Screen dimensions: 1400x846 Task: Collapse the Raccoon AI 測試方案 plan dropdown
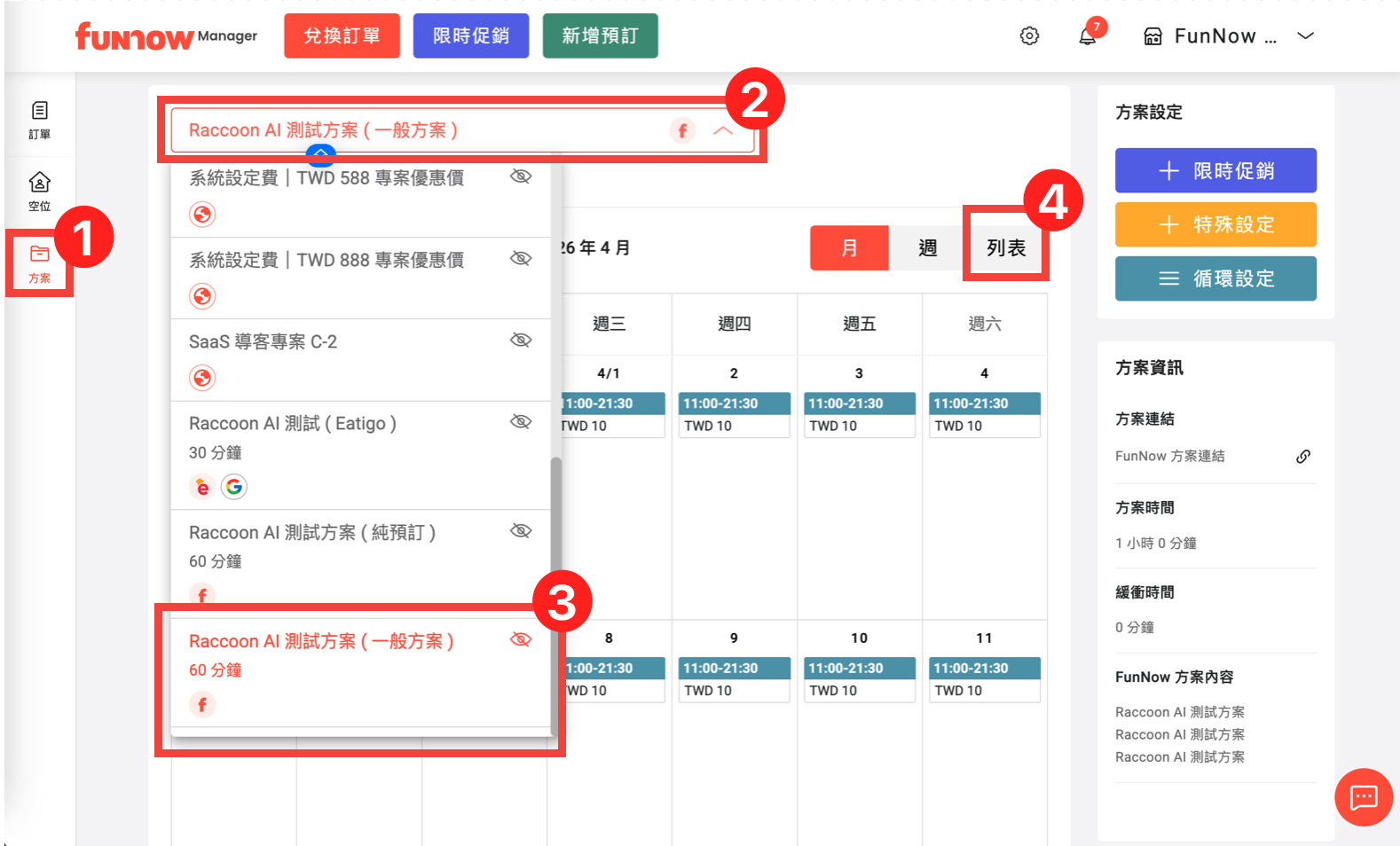click(x=723, y=130)
